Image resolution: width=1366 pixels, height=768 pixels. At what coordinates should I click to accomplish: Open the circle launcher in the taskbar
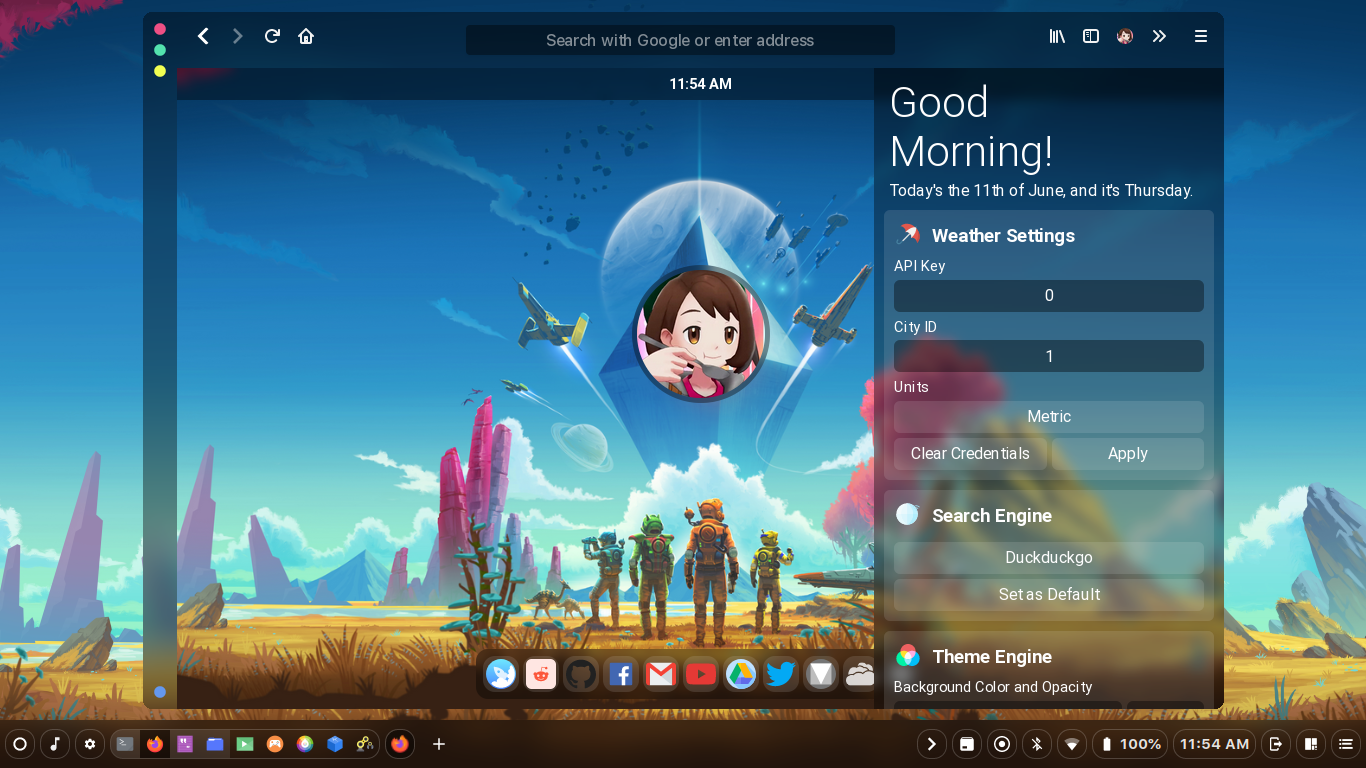click(20, 744)
